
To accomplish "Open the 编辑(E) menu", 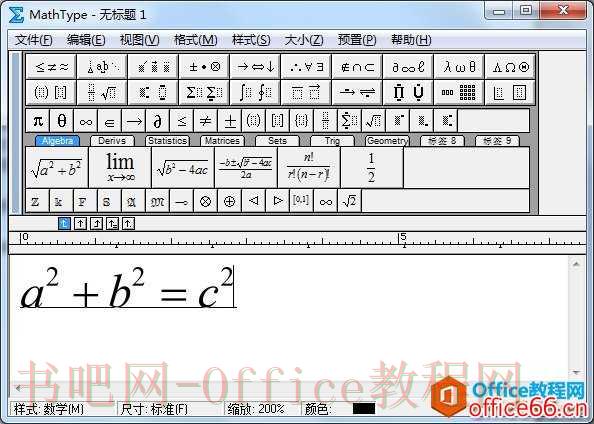I will (86, 40).
